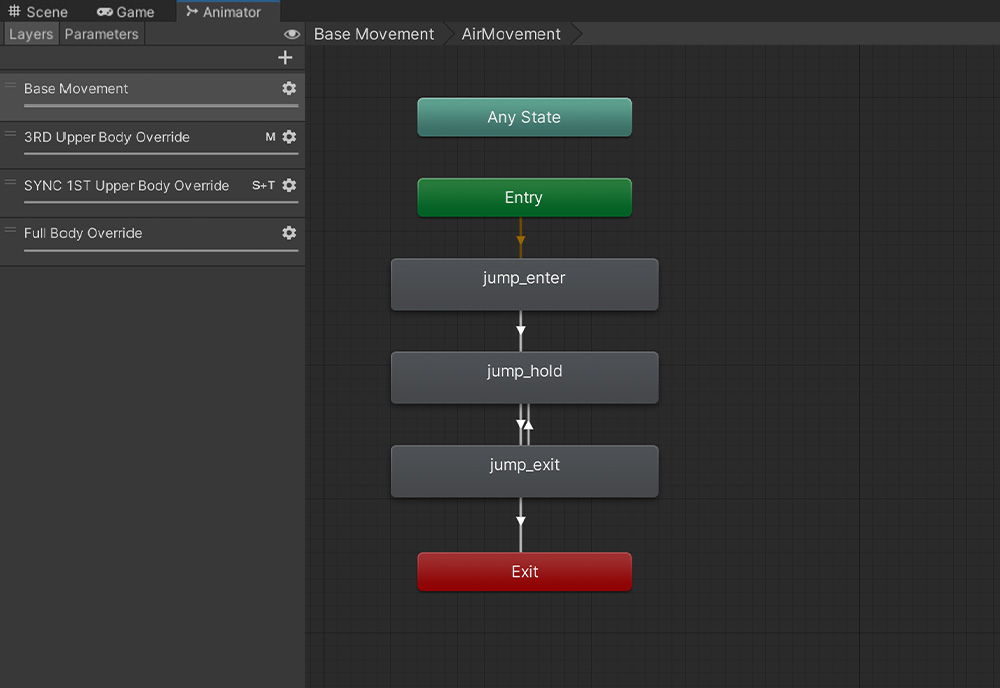Image resolution: width=1000 pixels, height=688 pixels.
Task: Grab the Full Body Override reorder handle
Action: point(10,230)
